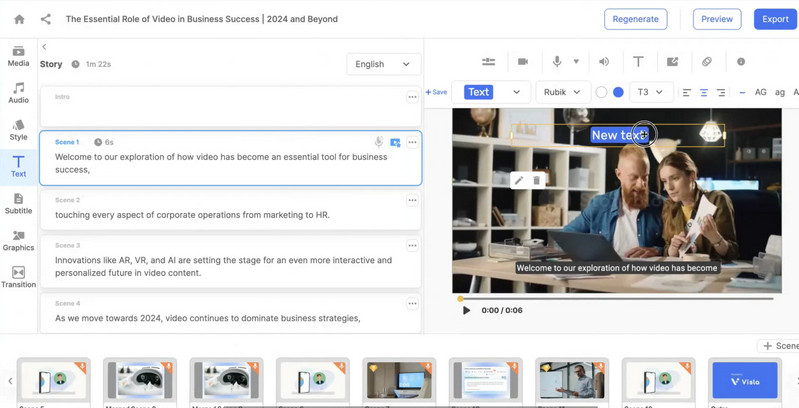Screen dimensions: 799x408
Task: Click the project title text
Action: point(202,19)
